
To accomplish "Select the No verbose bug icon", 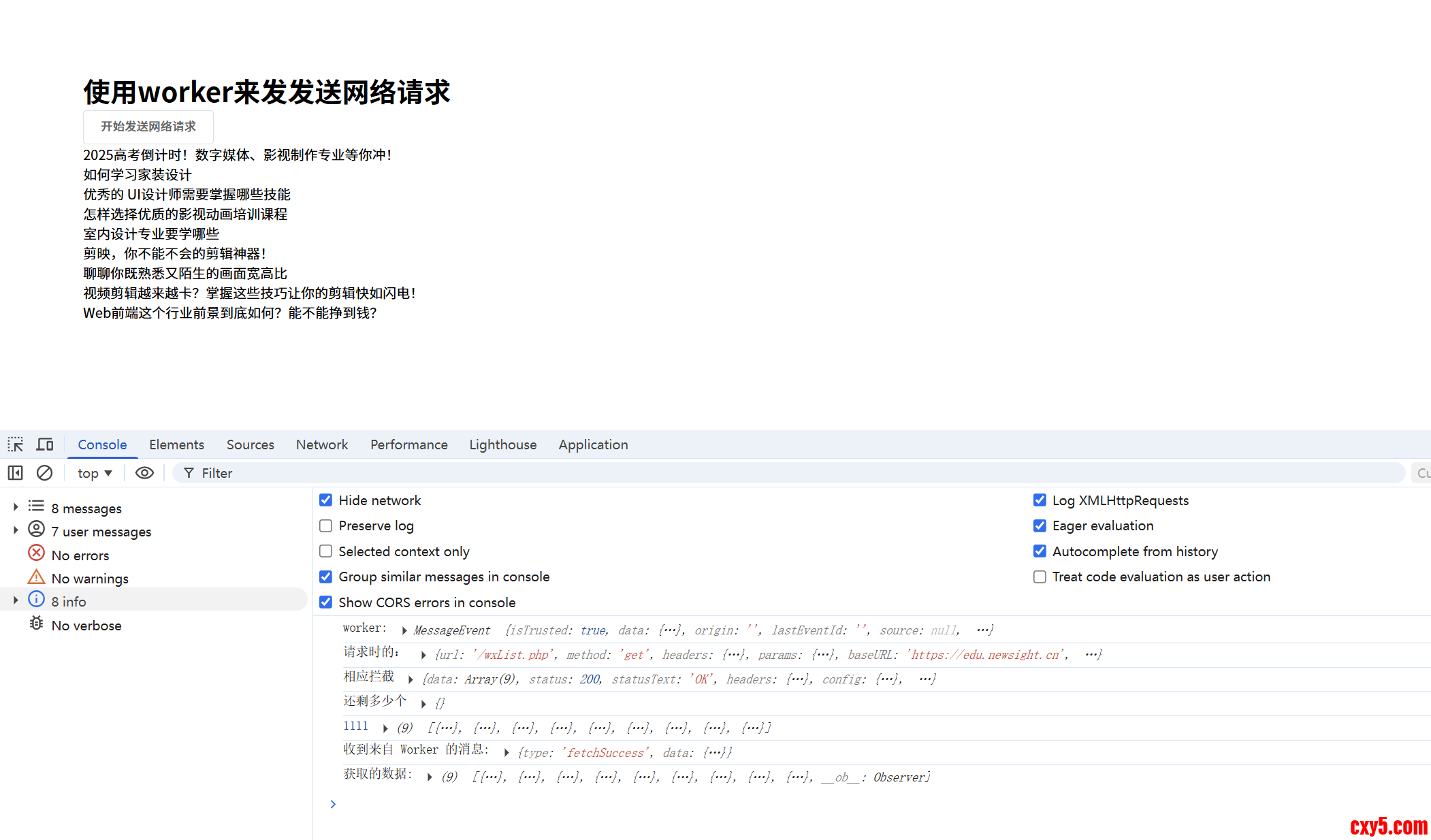I will pyautogui.click(x=36, y=624).
